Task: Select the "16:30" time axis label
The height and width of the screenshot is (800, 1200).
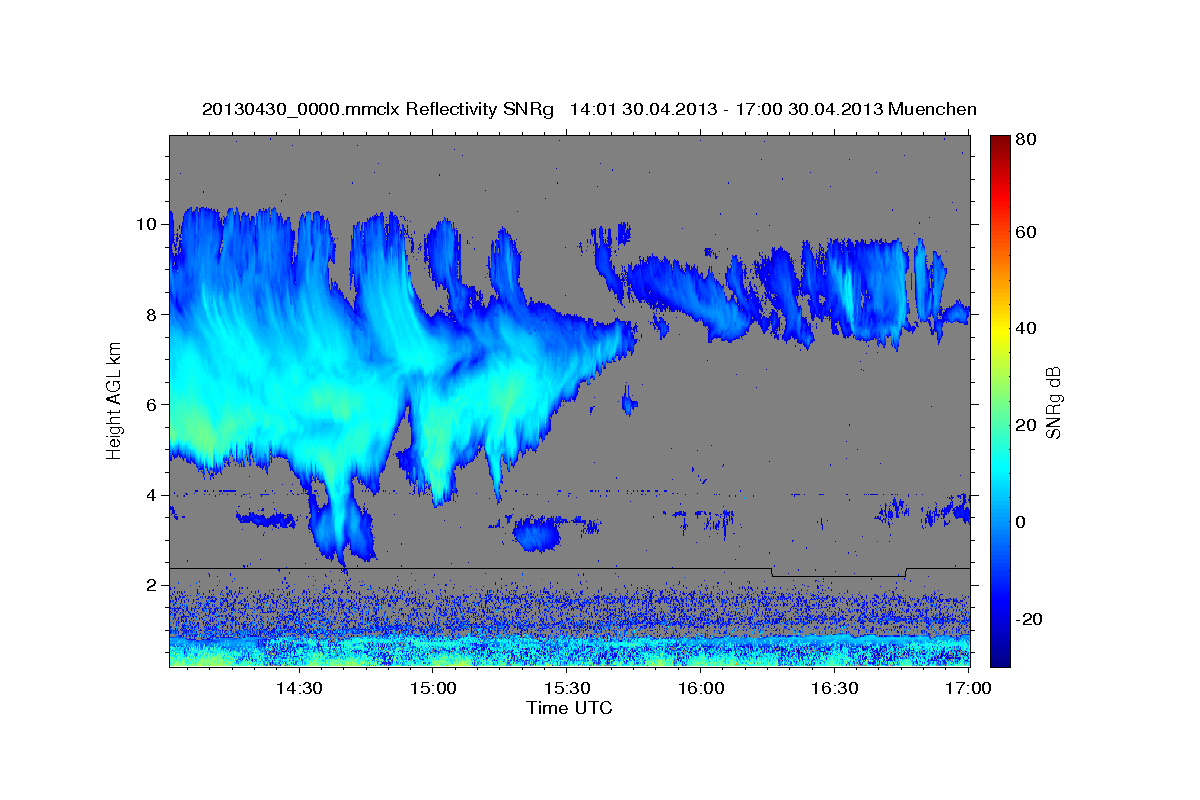Action: pyautogui.click(x=835, y=689)
